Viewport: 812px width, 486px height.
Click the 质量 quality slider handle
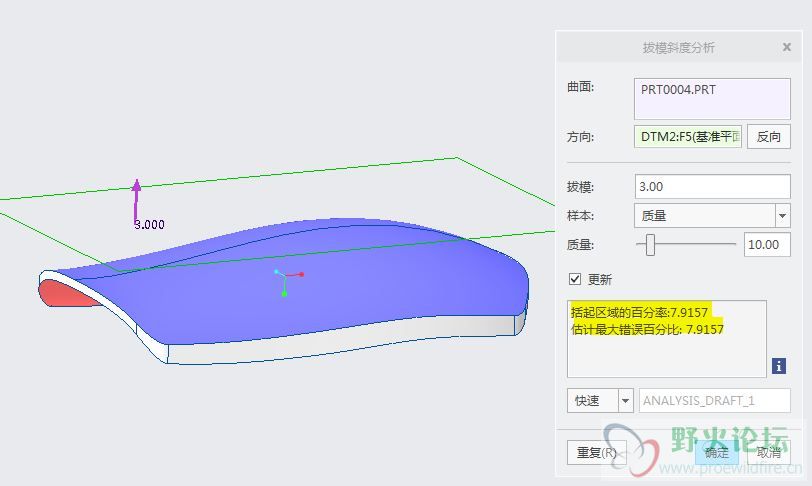click(x=650, y=244)
